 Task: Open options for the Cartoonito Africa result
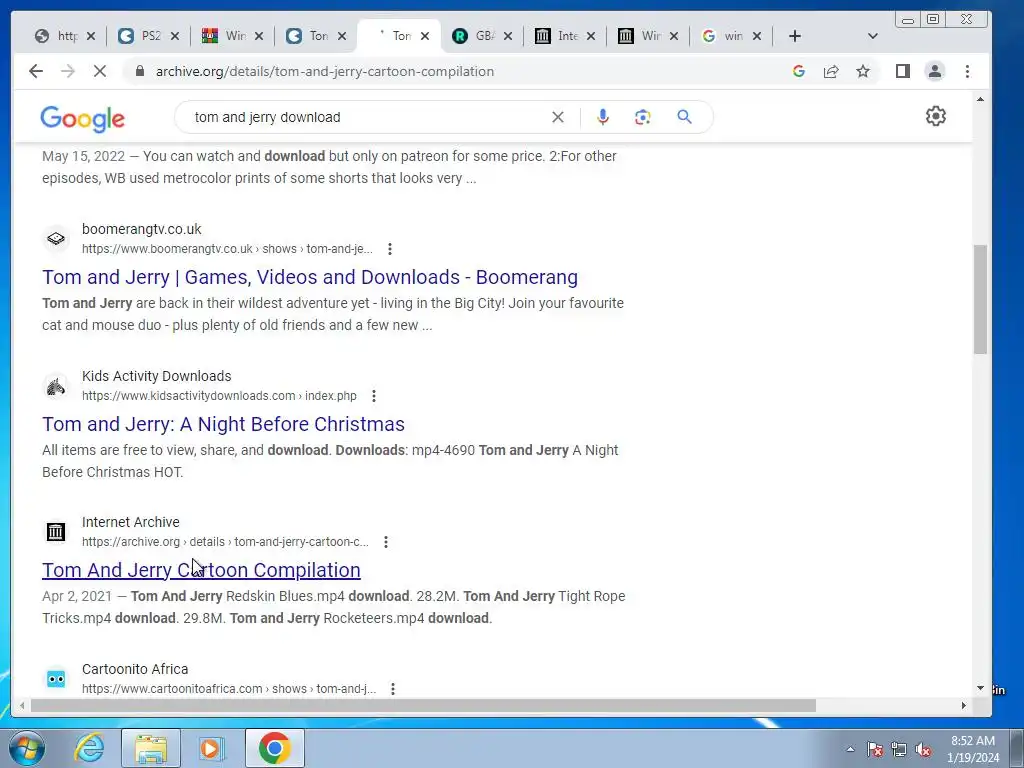[x=392, y=688]
